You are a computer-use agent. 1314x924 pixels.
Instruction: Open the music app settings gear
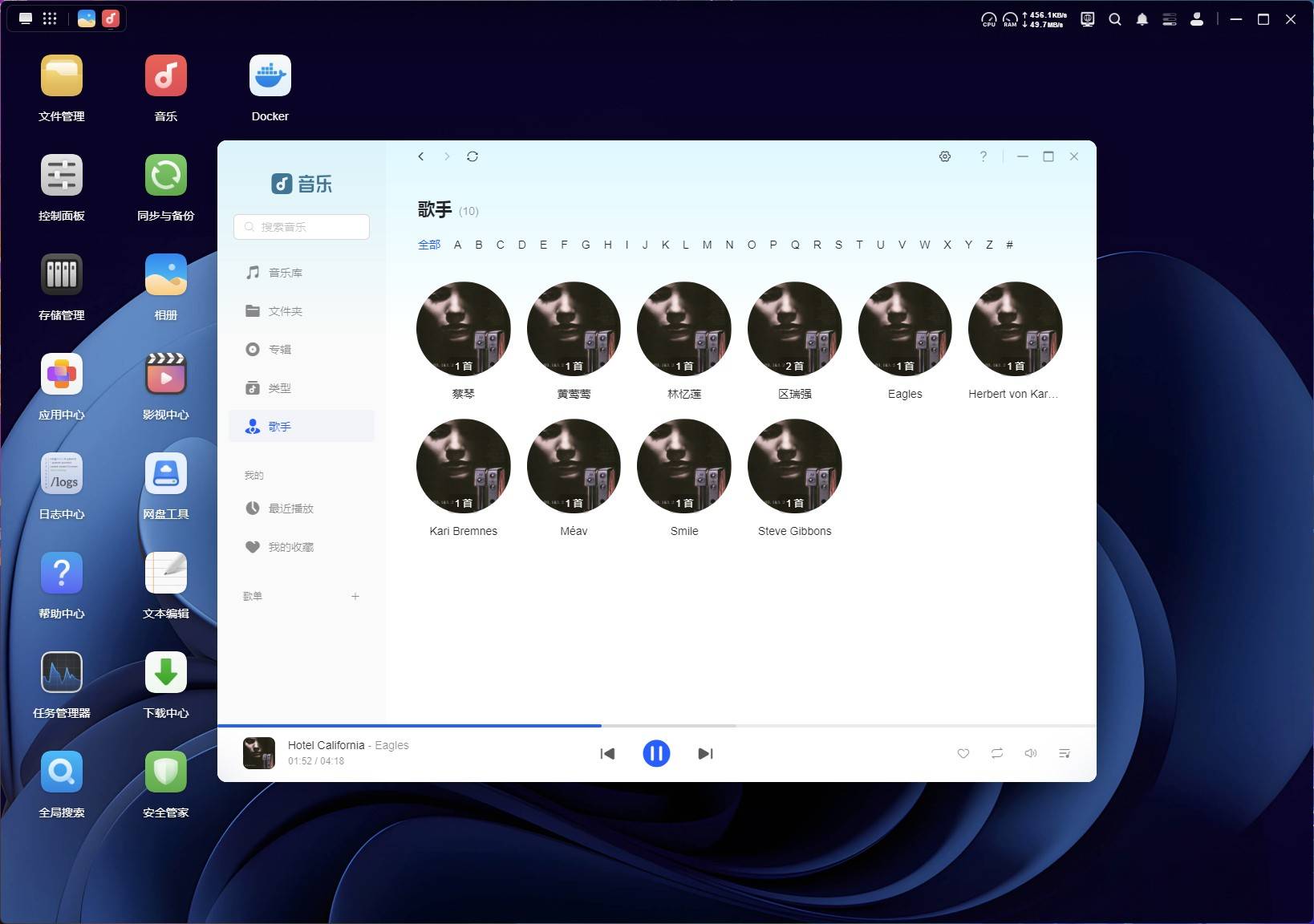[944, 156]
